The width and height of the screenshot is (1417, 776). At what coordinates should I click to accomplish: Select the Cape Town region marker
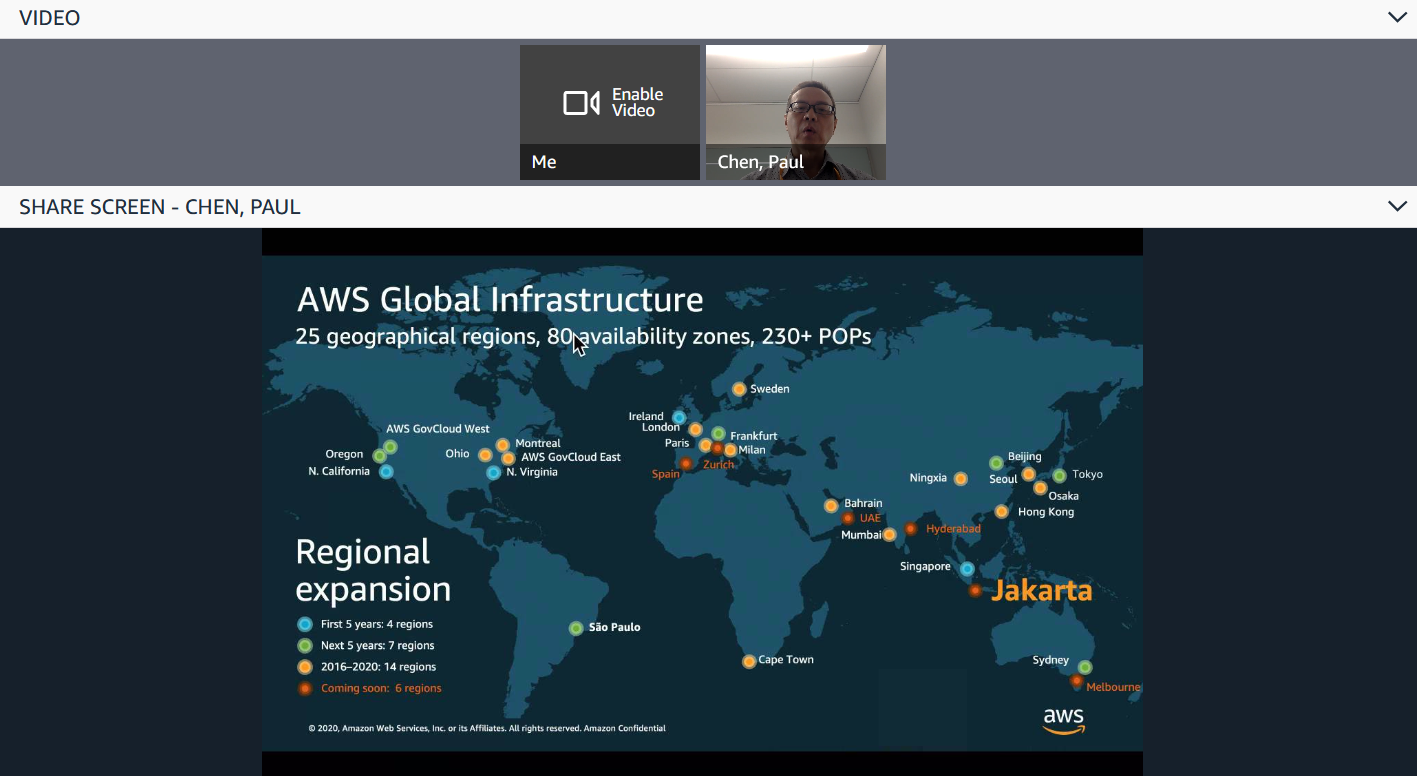point(749,660)
